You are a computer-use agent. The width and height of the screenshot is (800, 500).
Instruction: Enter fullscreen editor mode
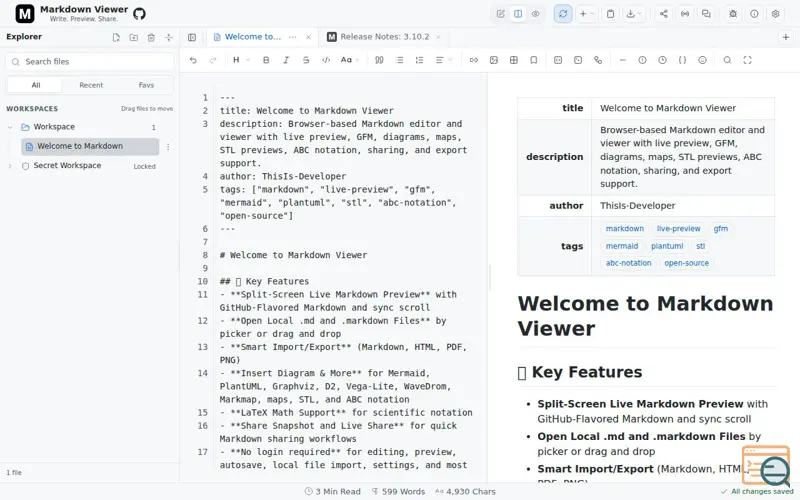coord(747,60)
